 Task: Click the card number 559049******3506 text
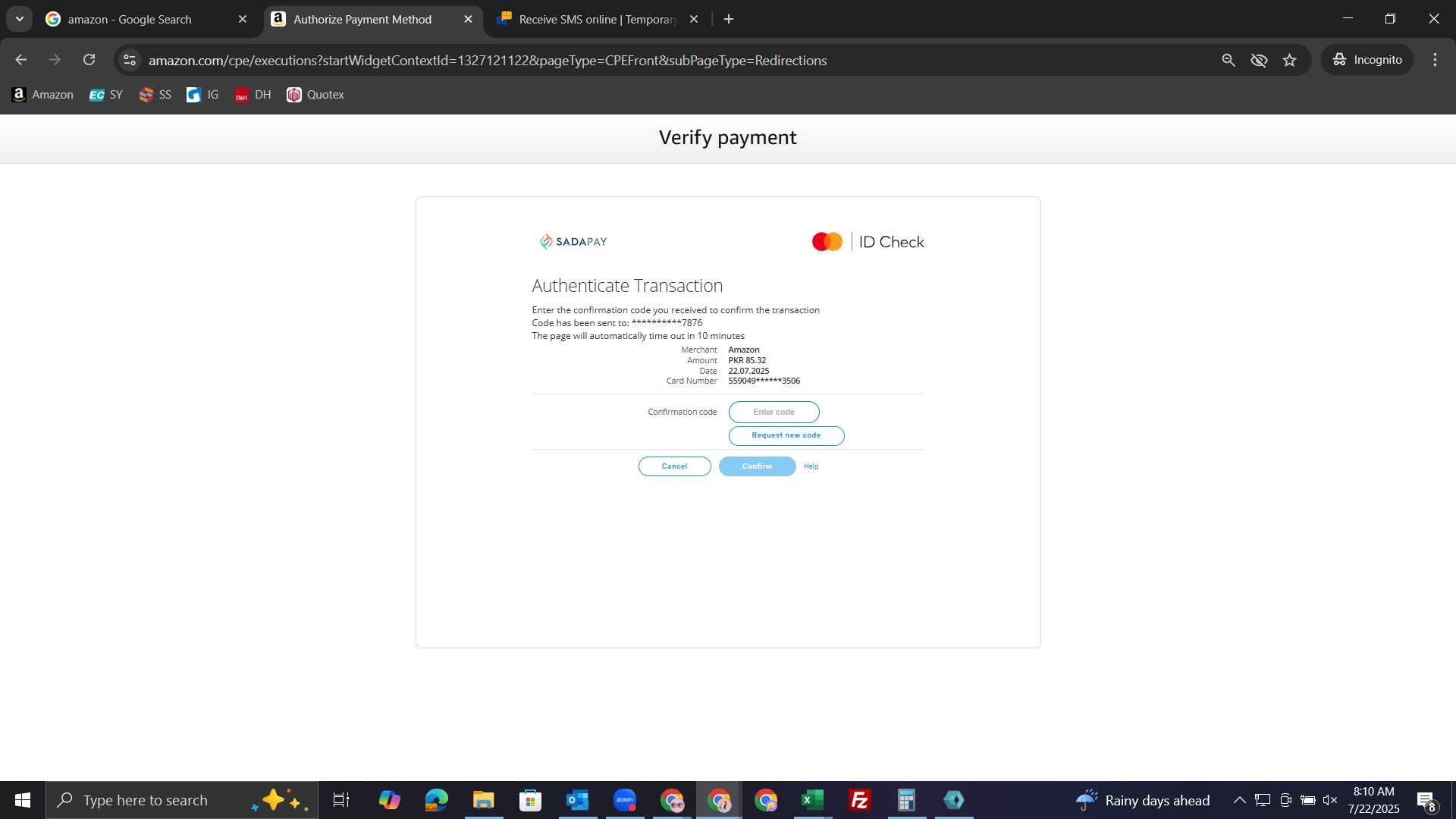tap(764, 381)
